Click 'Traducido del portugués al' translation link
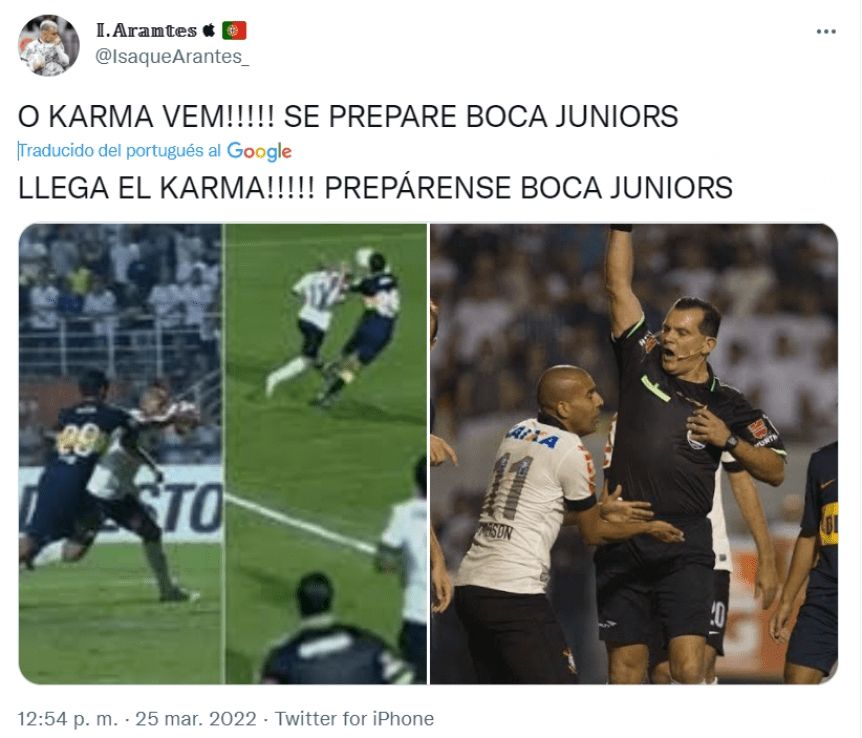 click(x=119, y=151)
